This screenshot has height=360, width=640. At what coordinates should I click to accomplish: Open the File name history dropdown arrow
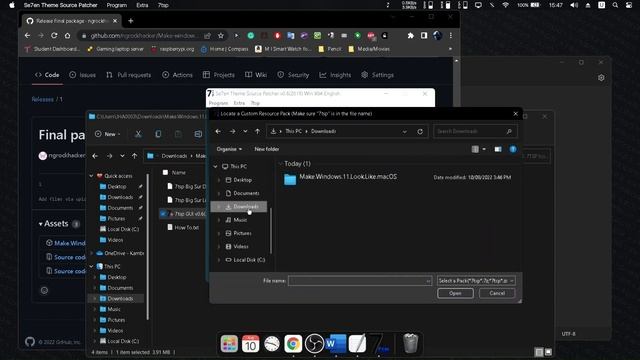(x=428, y=281)
